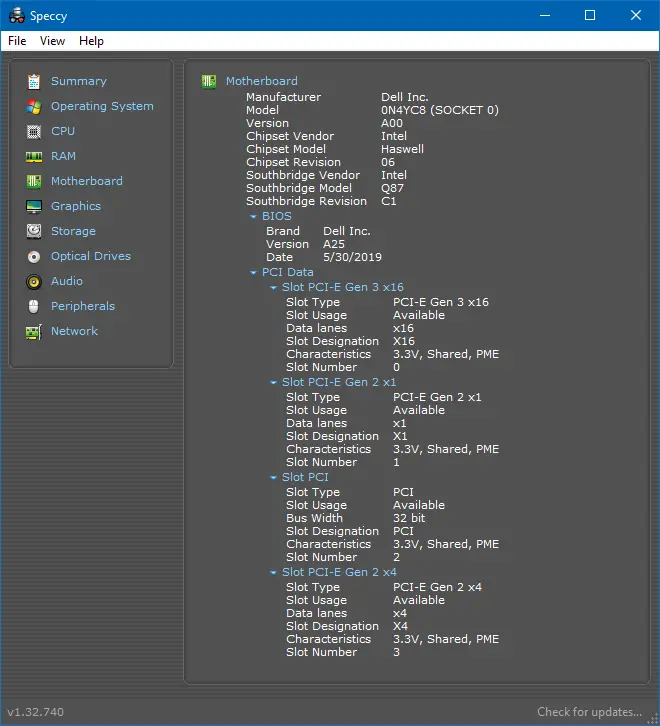Select Chipset Model value Haswell
Image resolution: width=660 pixels, height=726 pixels.
pyautogui.click(x=402, y=149)
